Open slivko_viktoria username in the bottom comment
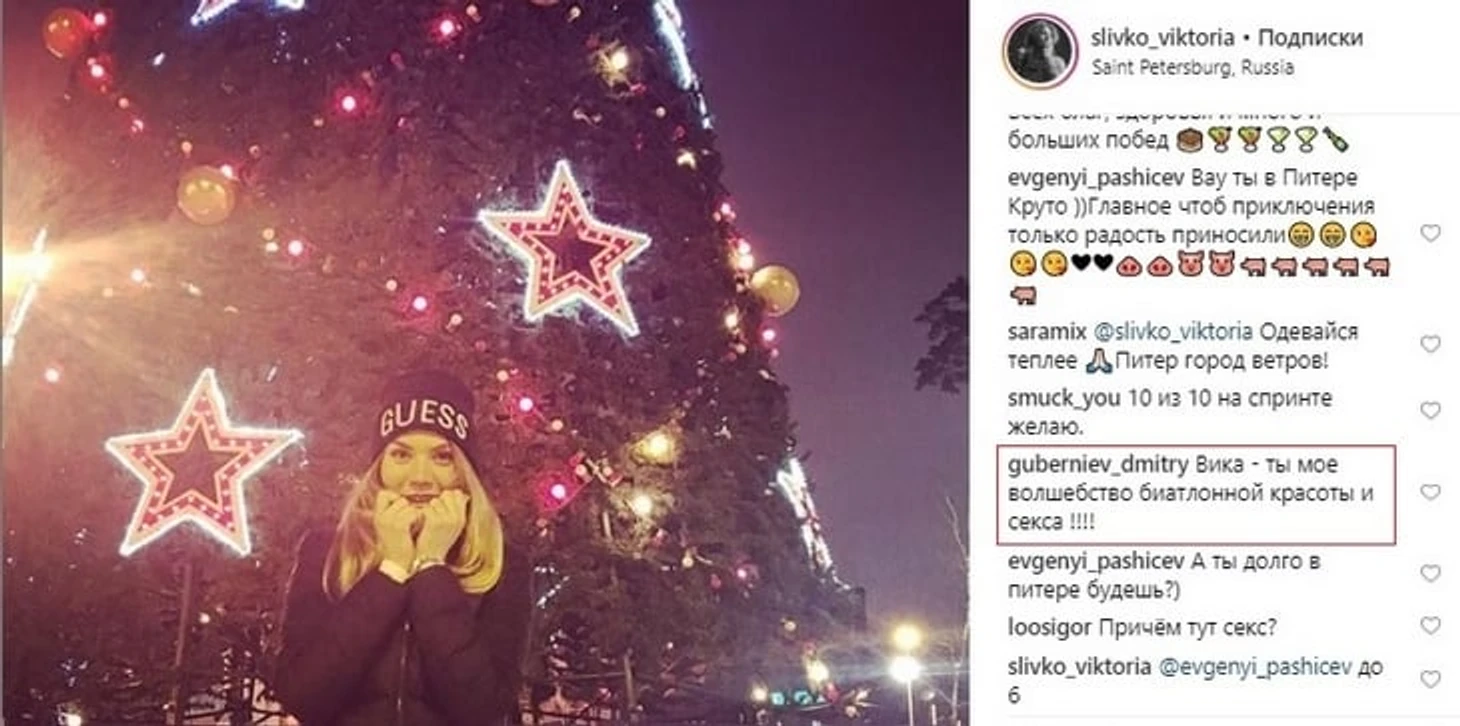 (x=1078, y=667)
